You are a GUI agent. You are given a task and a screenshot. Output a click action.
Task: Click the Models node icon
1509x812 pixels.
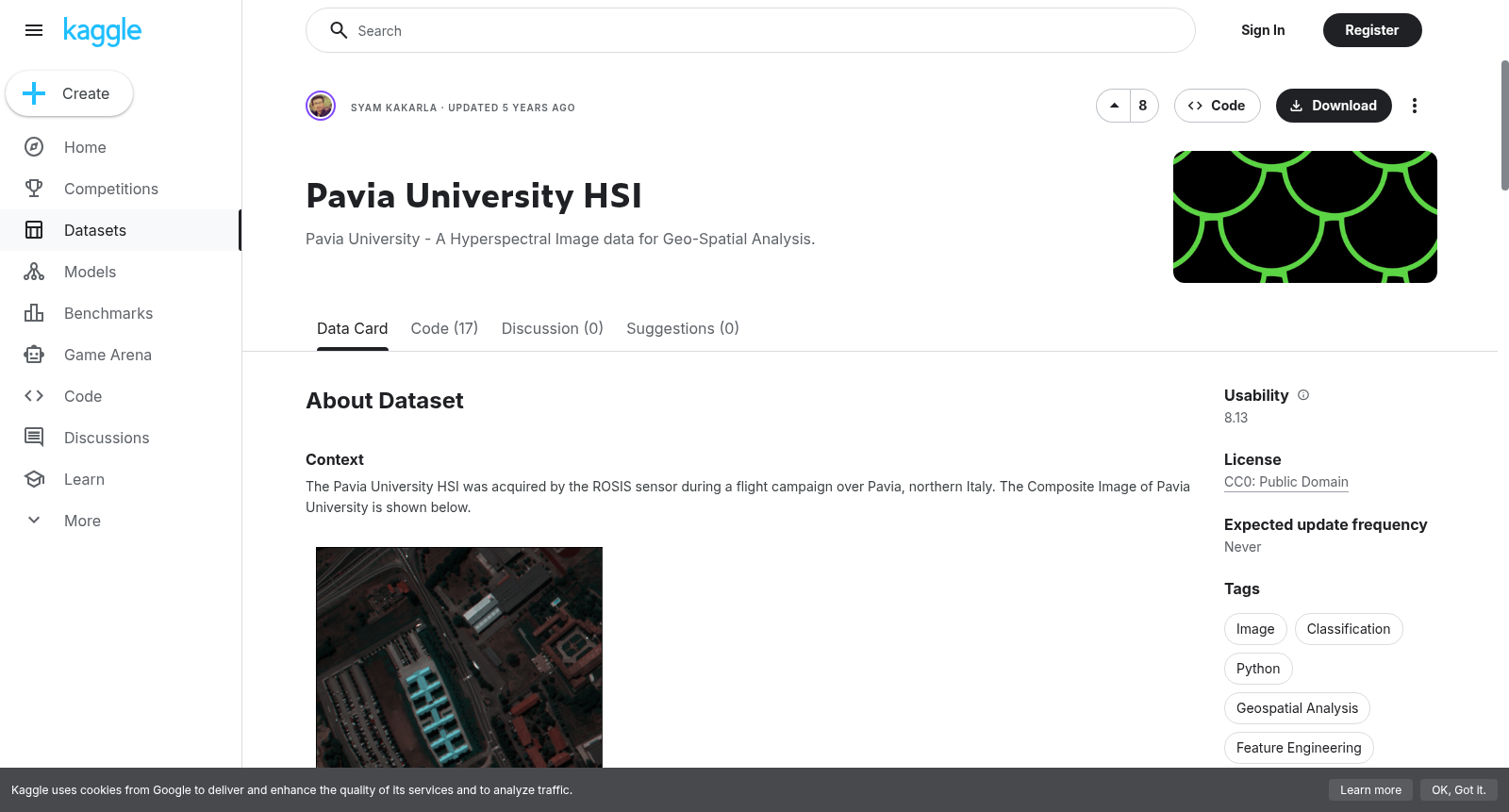(34, 272)
